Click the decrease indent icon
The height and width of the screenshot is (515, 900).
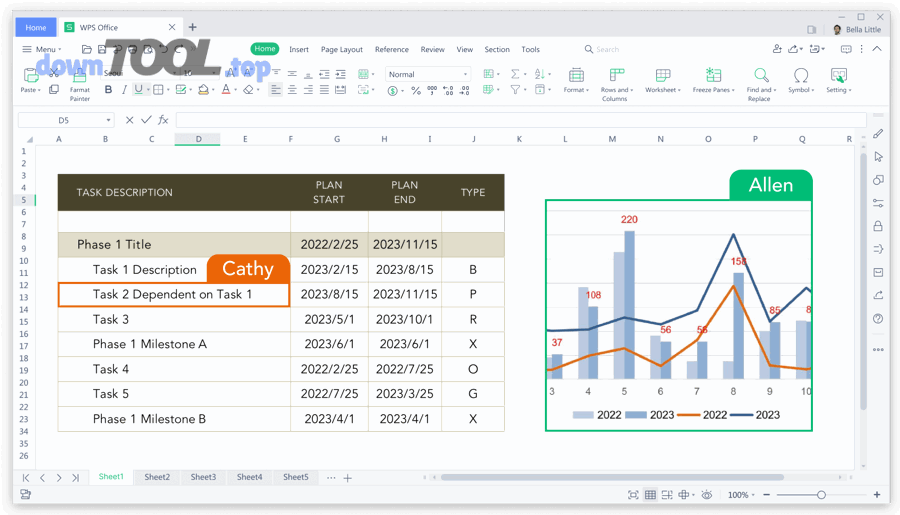[x=324, y=74]
